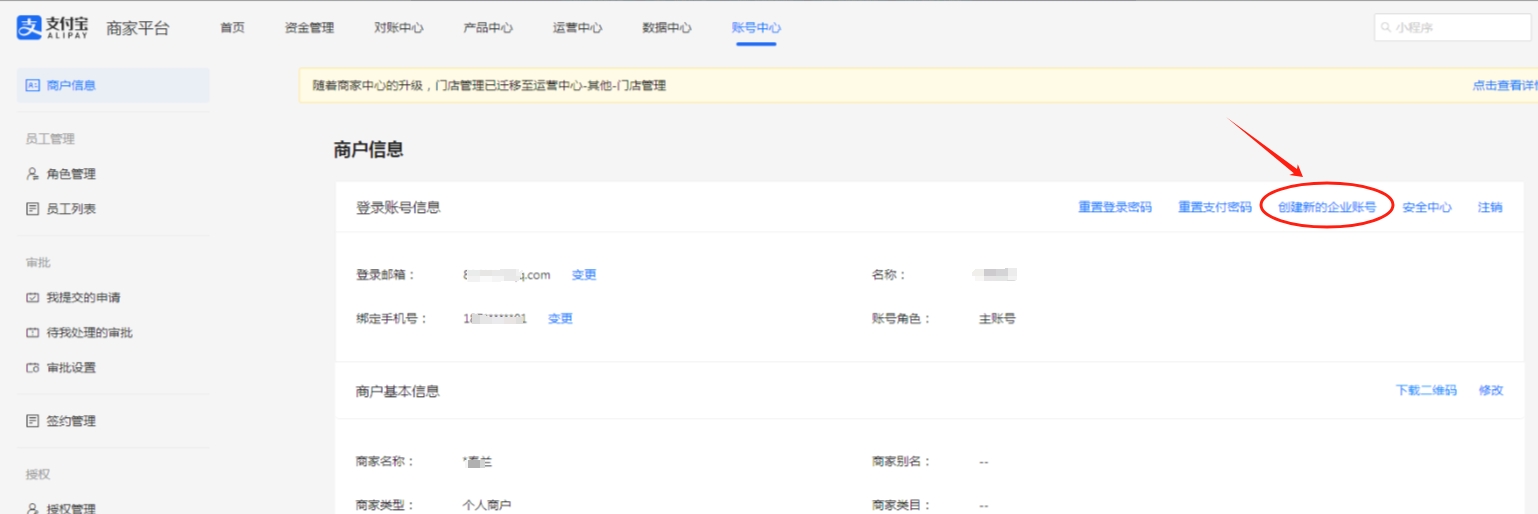Switch to 数据中心 in top navigation
The image size is (1538, 514).
[x=667, y=28]
